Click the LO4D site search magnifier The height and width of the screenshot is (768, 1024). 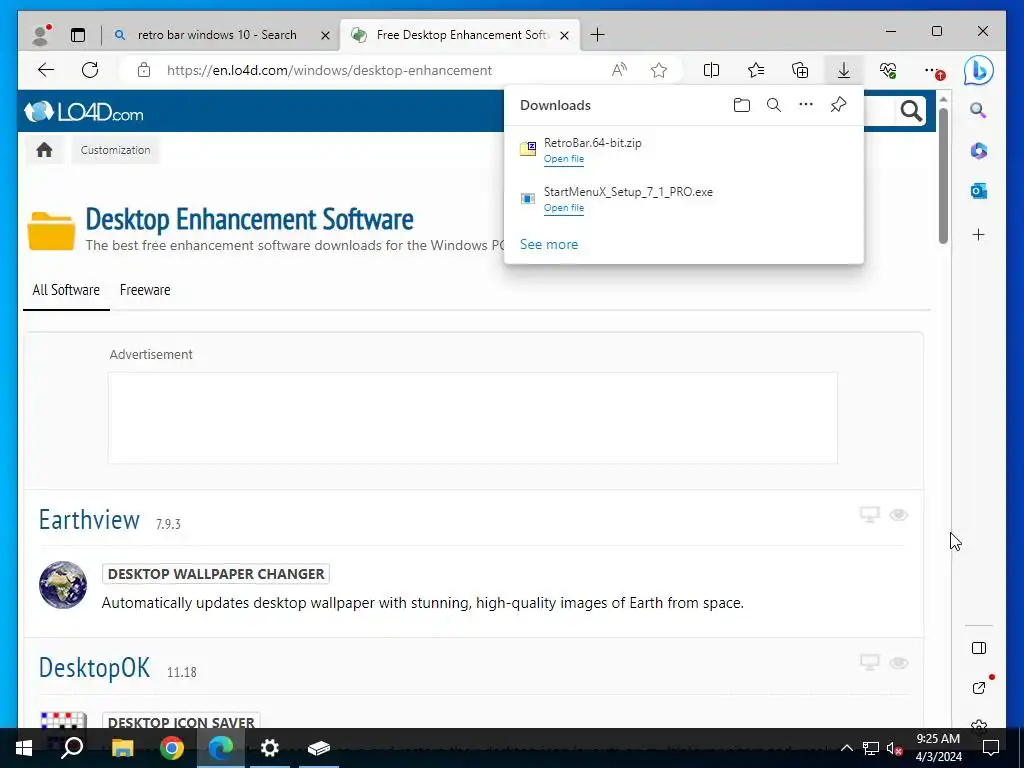[x=911, y=111]
